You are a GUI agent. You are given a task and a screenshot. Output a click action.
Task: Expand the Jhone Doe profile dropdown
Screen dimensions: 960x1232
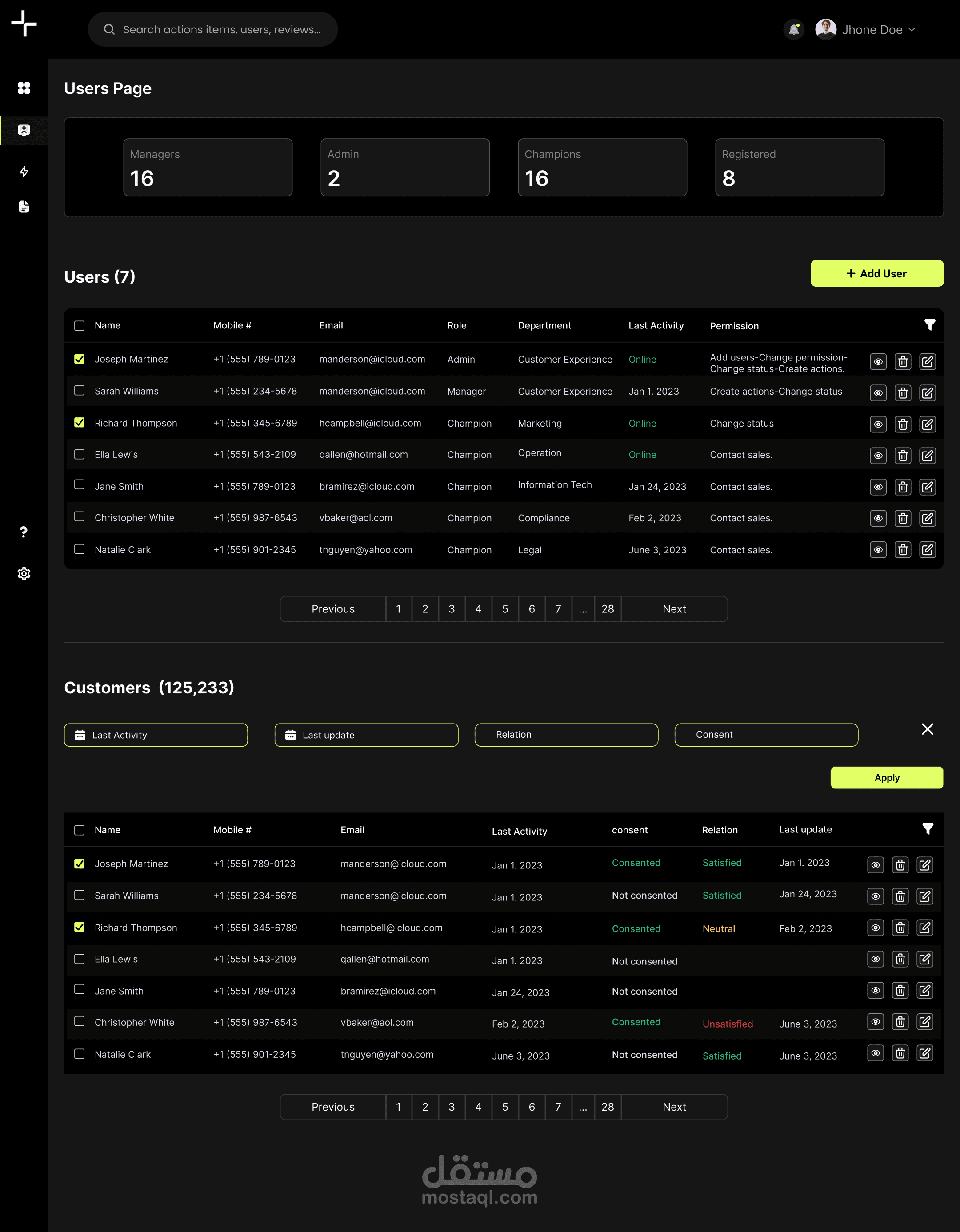[911, 30]
